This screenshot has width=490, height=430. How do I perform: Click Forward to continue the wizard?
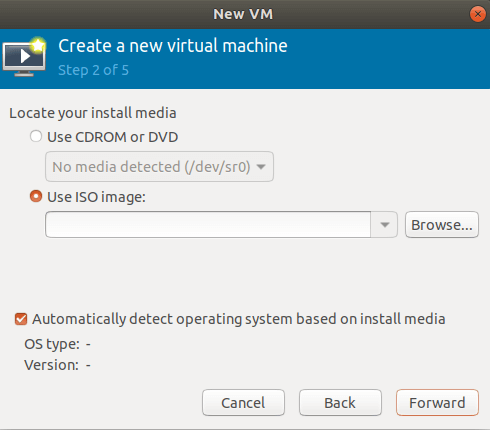click(x=437, y=403)
